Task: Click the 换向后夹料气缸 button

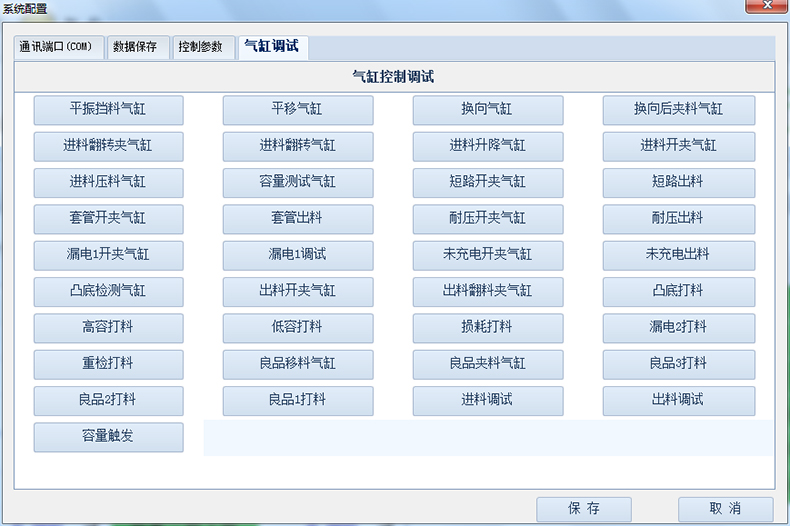Action: click(x=678, y=109)
